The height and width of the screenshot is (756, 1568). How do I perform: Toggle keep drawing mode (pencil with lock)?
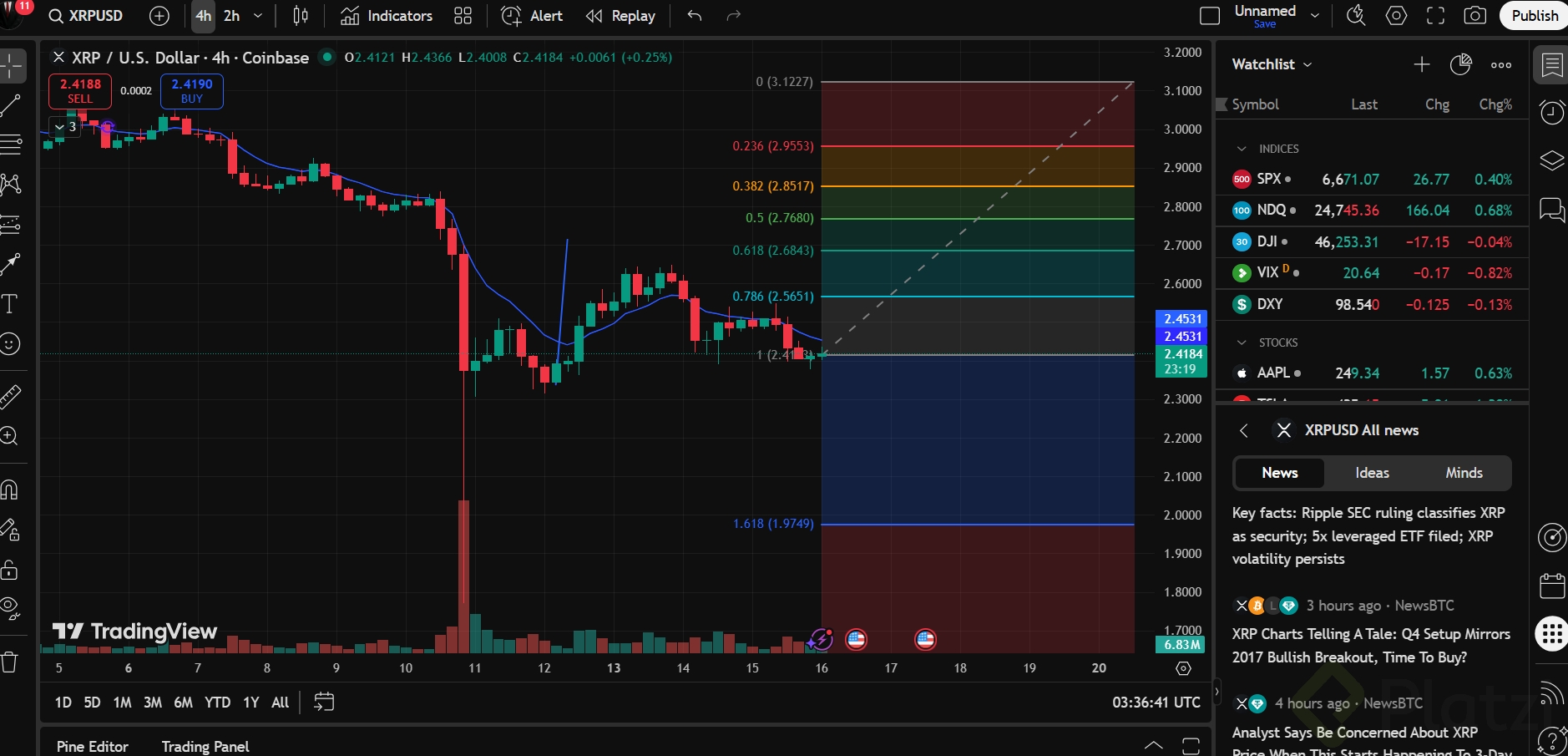[10, 530]
